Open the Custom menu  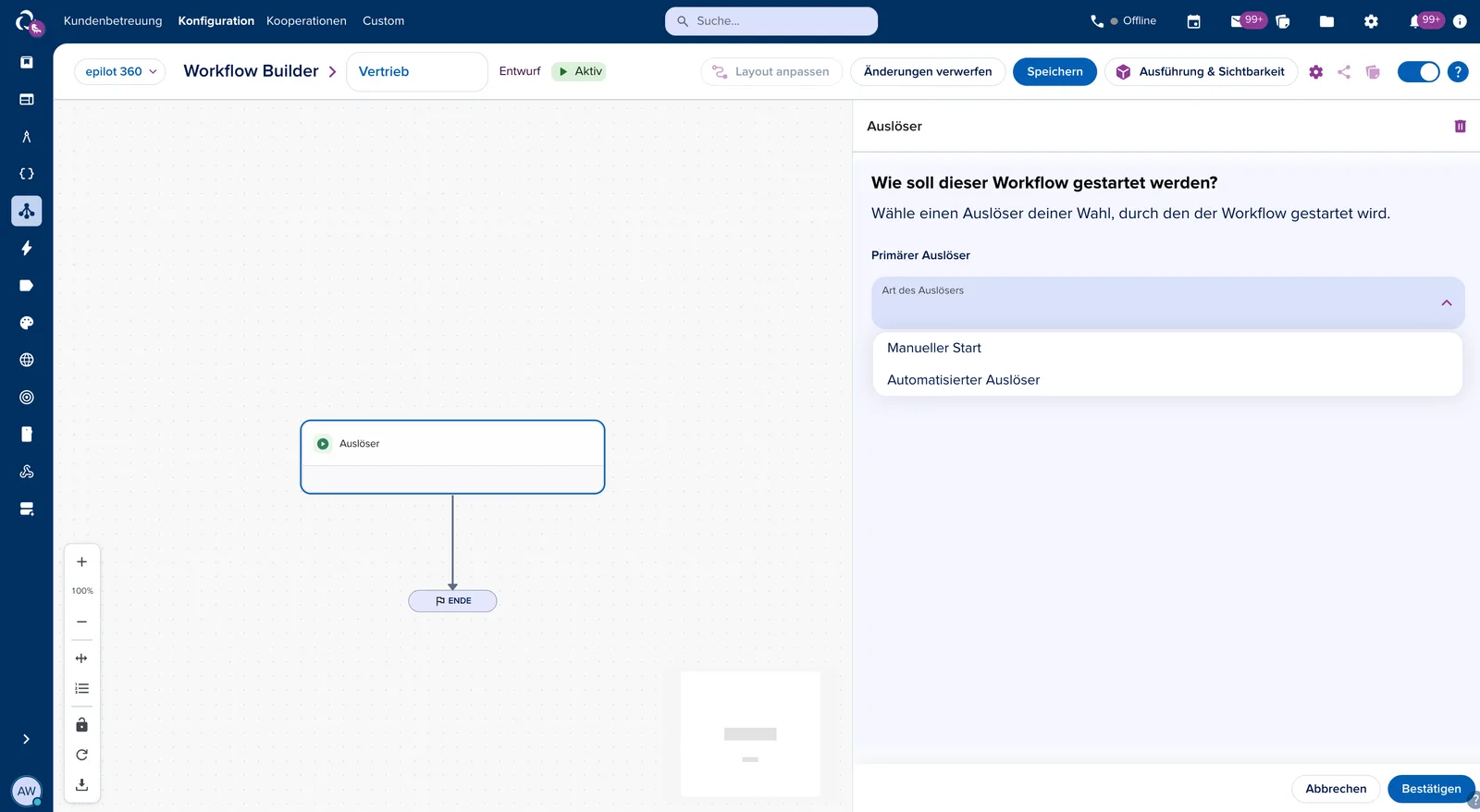coord(383,21)
